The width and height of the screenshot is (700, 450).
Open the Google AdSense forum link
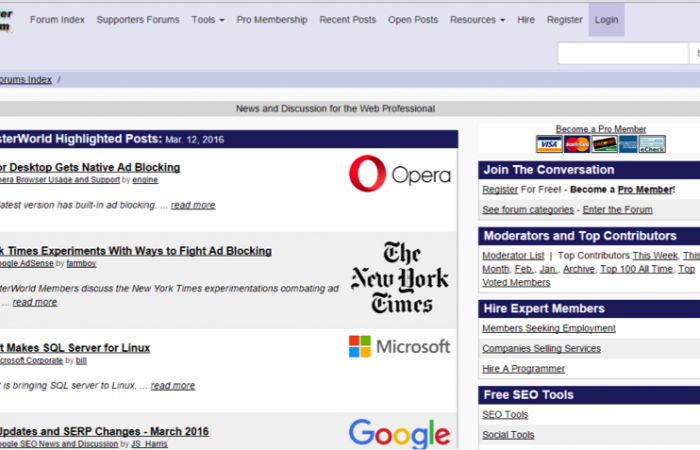(x=27, y=263)
